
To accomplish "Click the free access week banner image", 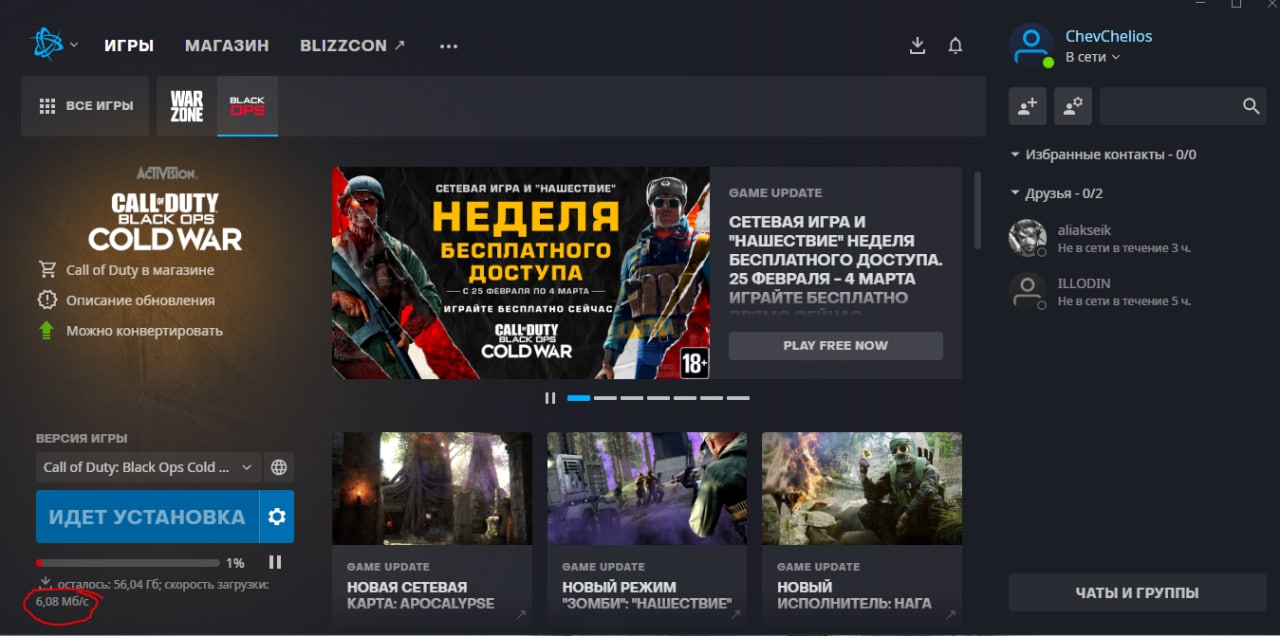I will pos(521,273).
